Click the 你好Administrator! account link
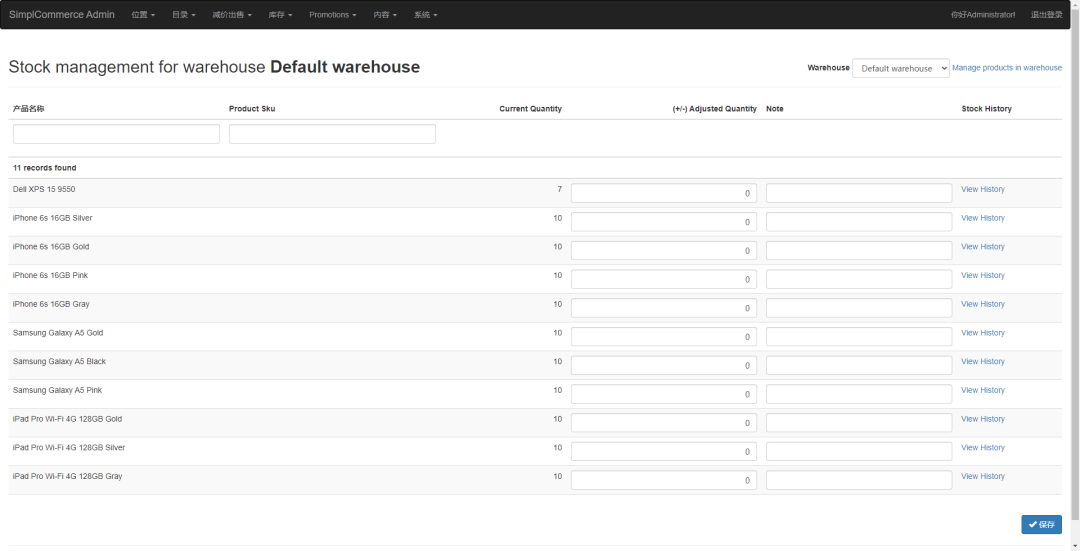This screenshot has width=1080, height=551. (983, 14)
